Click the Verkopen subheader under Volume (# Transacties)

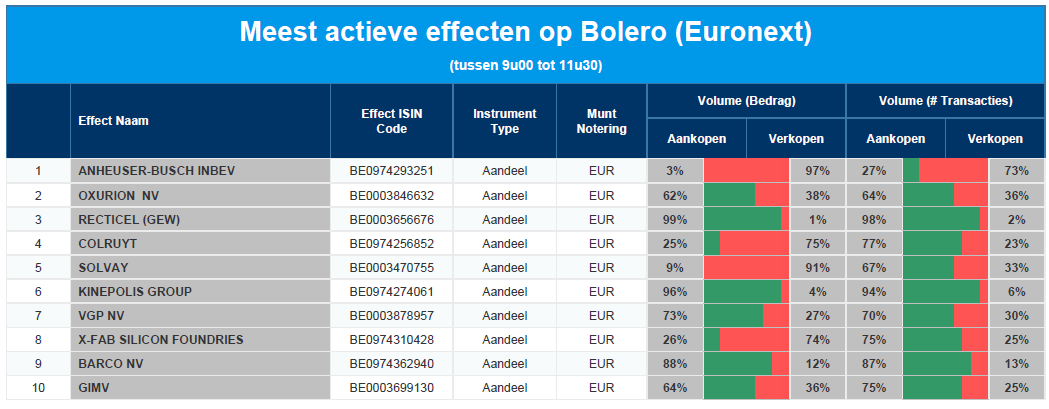pos(995,139)
